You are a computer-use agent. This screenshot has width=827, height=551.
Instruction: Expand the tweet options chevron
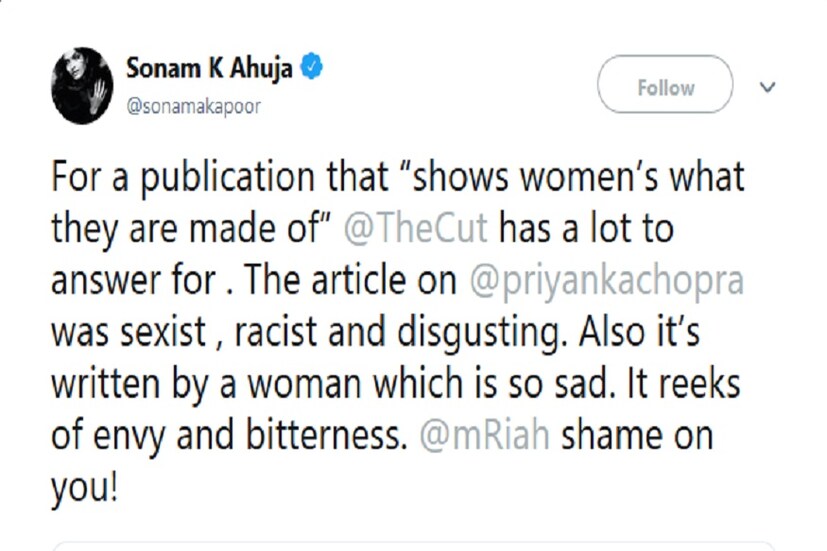coord(768,88)
